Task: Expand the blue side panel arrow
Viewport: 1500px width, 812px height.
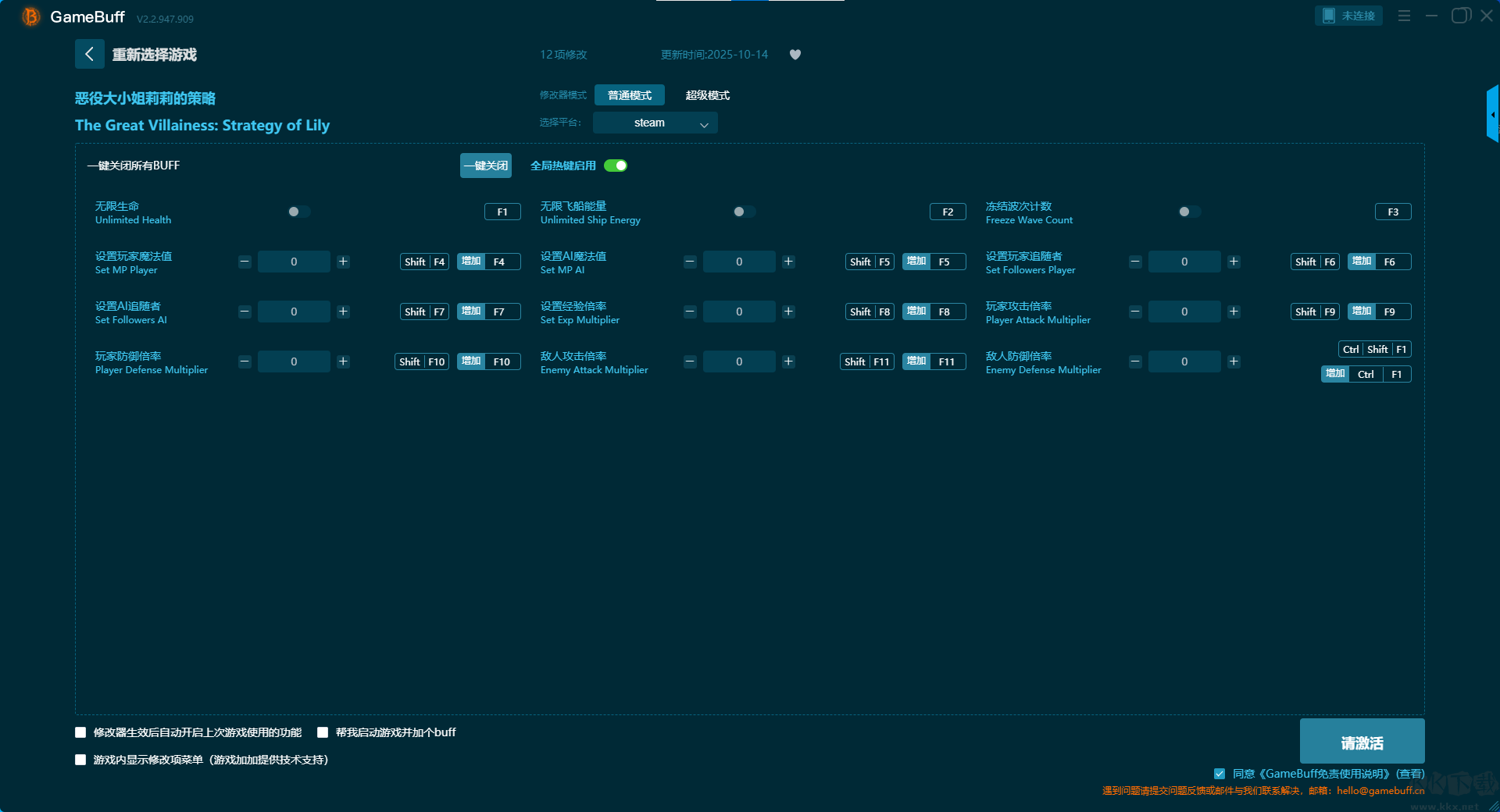Action: pyautogui.click(x=1492, y=115)
